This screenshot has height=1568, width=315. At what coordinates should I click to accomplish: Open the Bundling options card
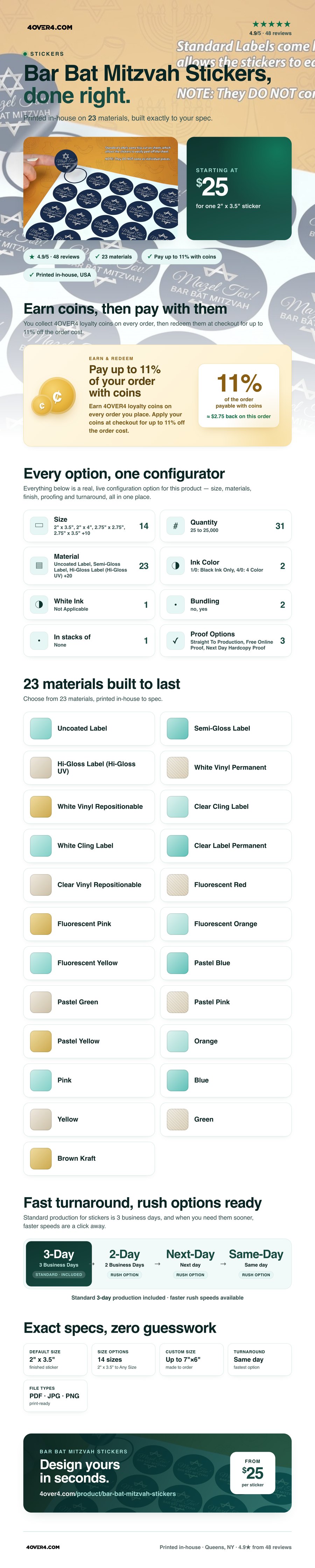(x=226, y=604)
